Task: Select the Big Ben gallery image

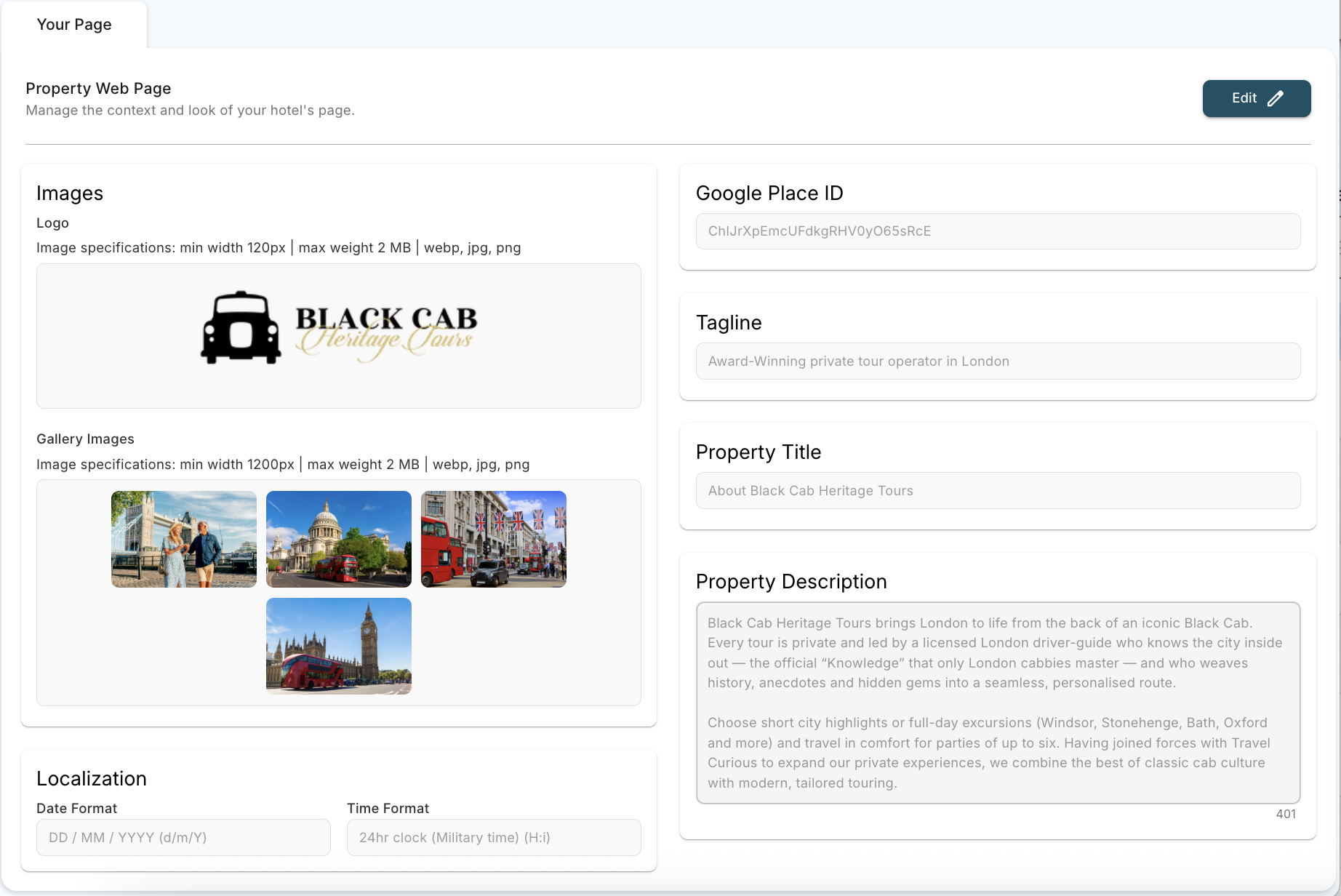Action: pyautogui.click(x=339, y=646)
